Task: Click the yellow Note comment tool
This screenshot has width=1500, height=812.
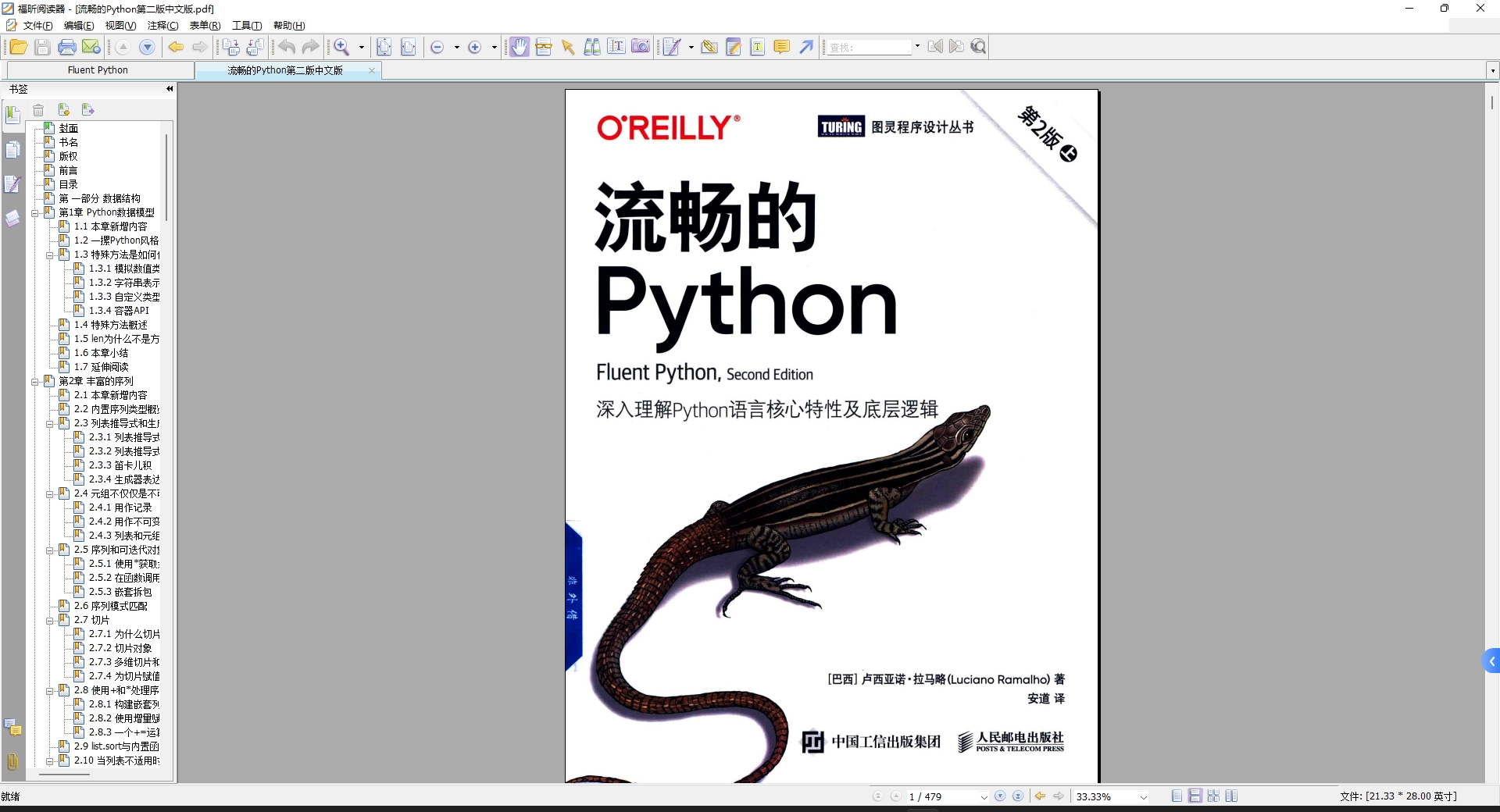Action: (781, 48)
